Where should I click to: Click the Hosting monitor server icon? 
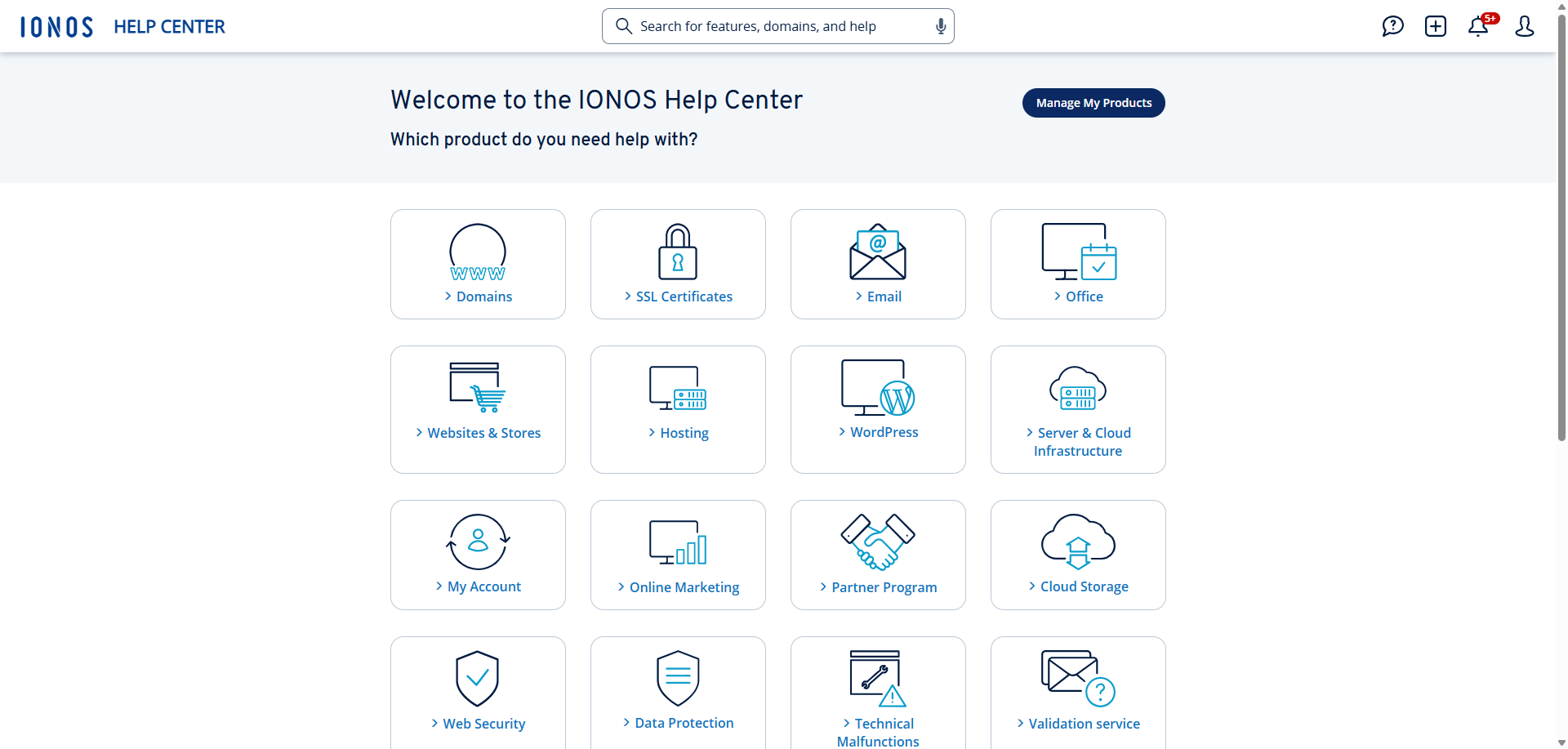coord(678,388)
